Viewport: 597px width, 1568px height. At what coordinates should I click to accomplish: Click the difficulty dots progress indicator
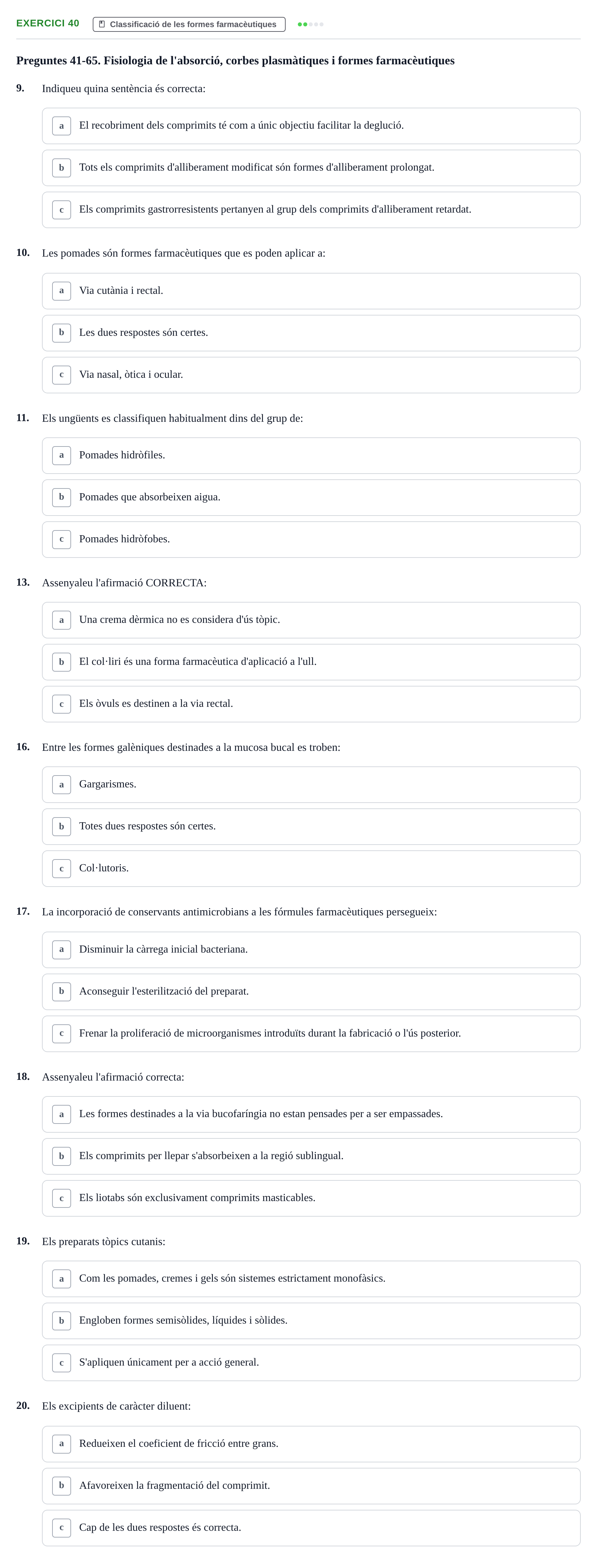point(310,24)
